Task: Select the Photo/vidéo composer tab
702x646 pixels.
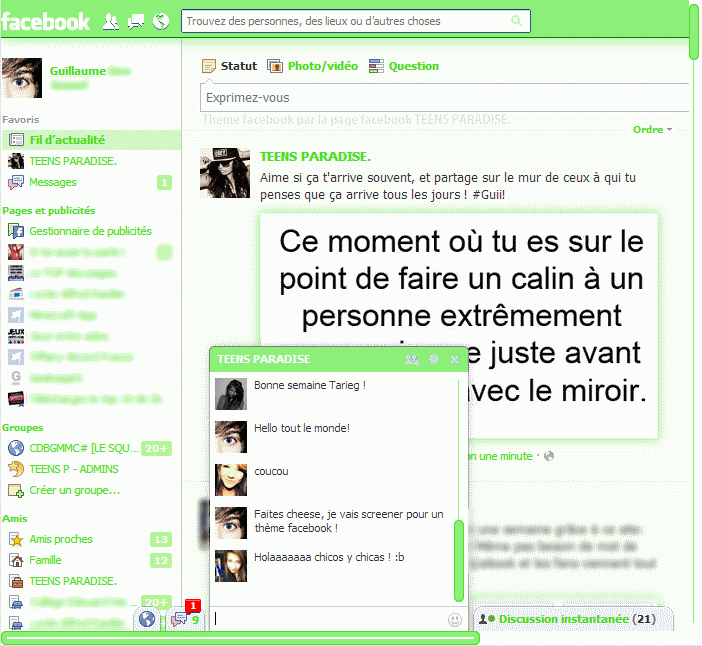Action: 312,66
